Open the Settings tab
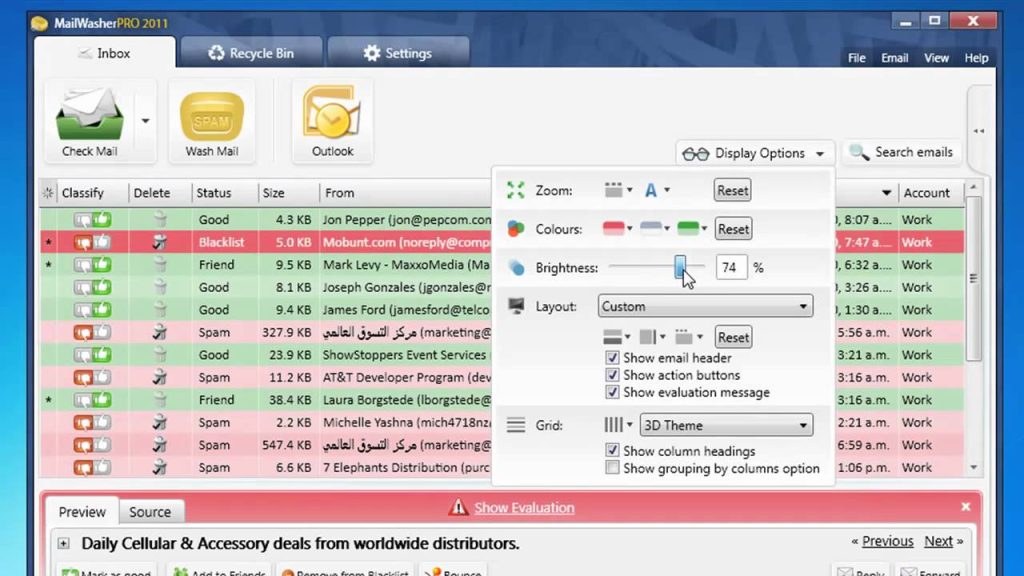 (397, 53)
